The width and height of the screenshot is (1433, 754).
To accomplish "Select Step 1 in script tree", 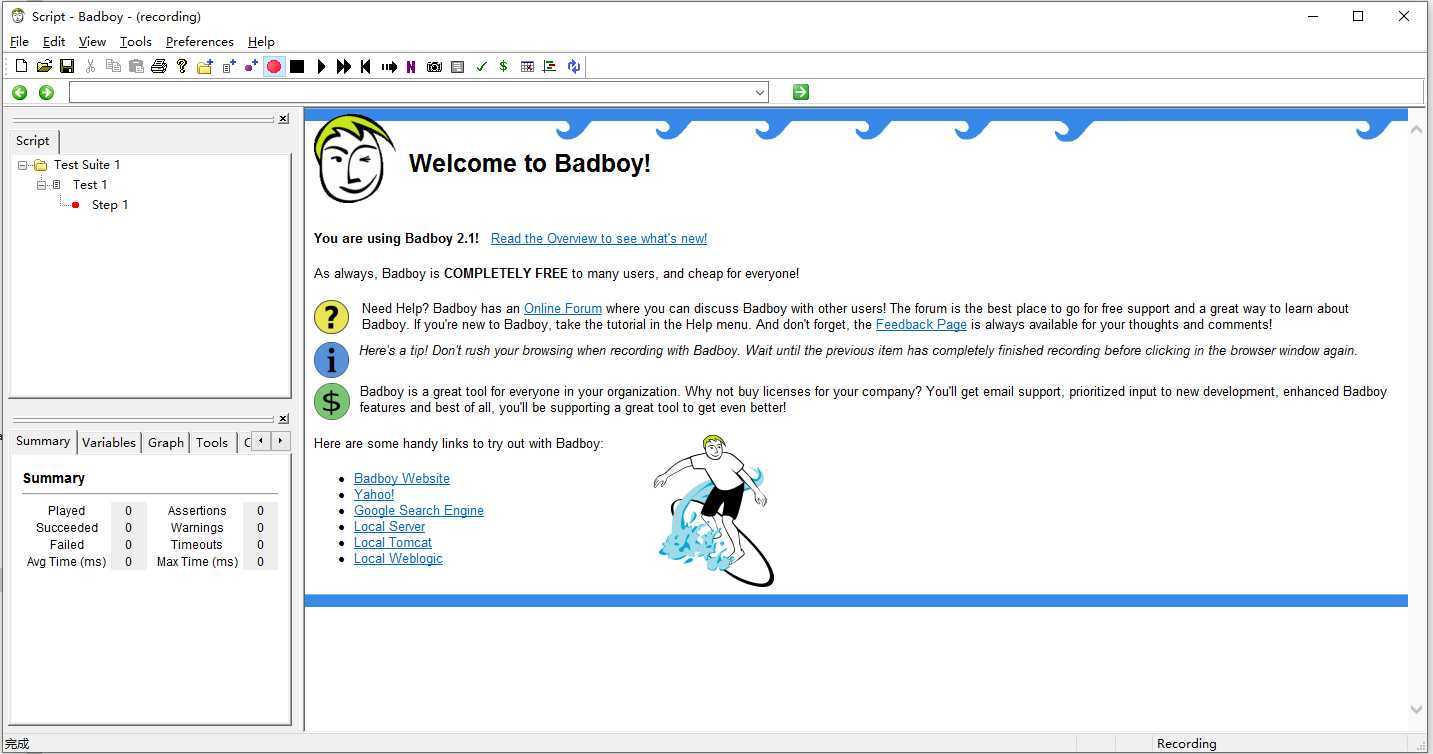I will coord(110,205).
